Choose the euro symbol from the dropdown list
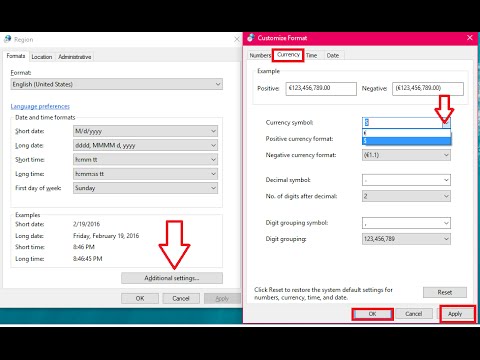Viewport: 480px width, 360px height. (406, 133)
